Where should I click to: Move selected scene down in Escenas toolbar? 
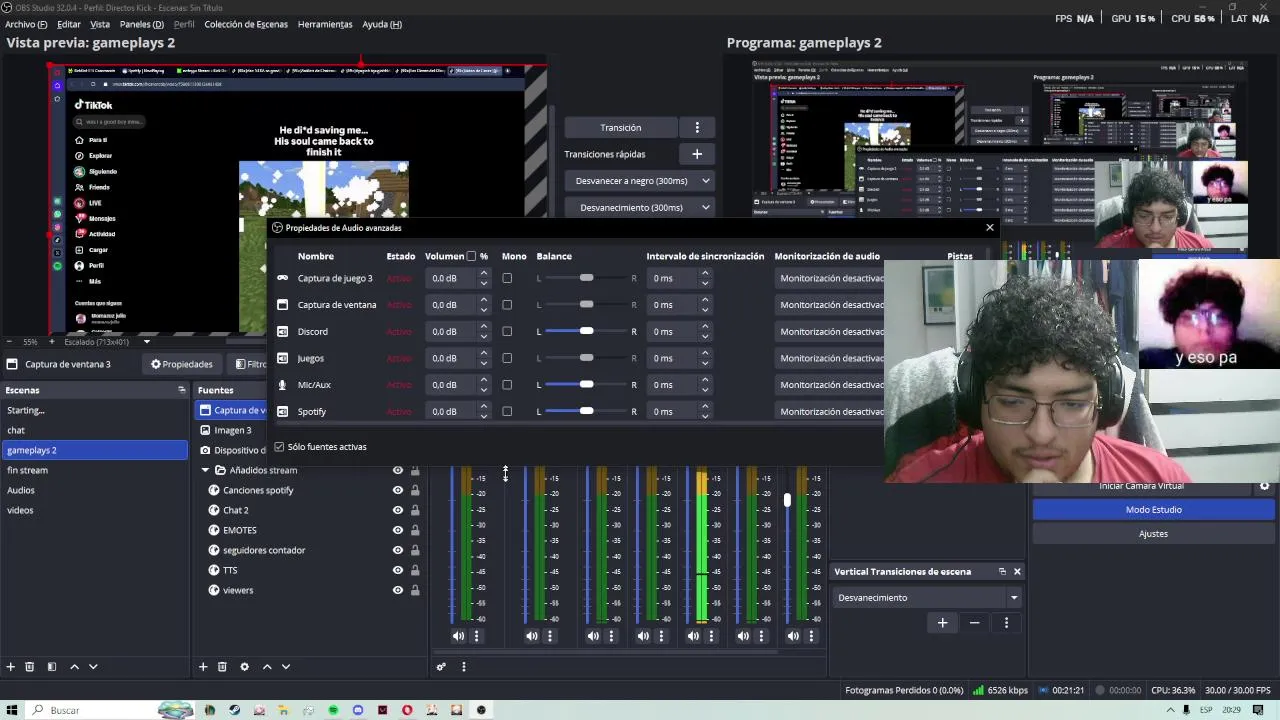tap(93, 666)
